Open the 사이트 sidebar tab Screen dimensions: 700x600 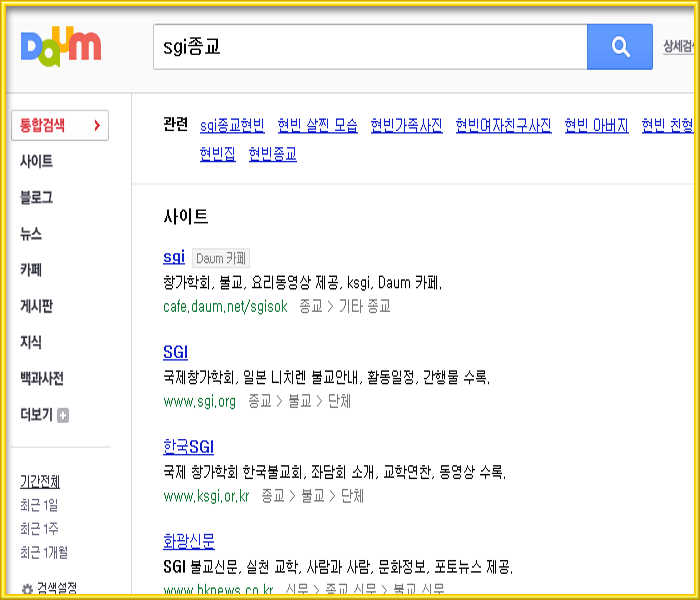click(37, 161)
